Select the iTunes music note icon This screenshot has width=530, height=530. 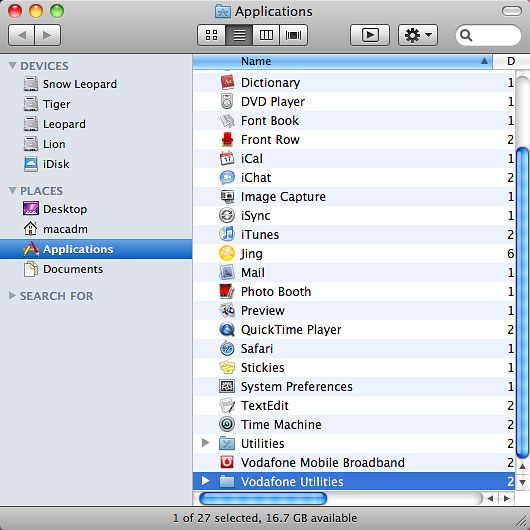tap(227, 234)
